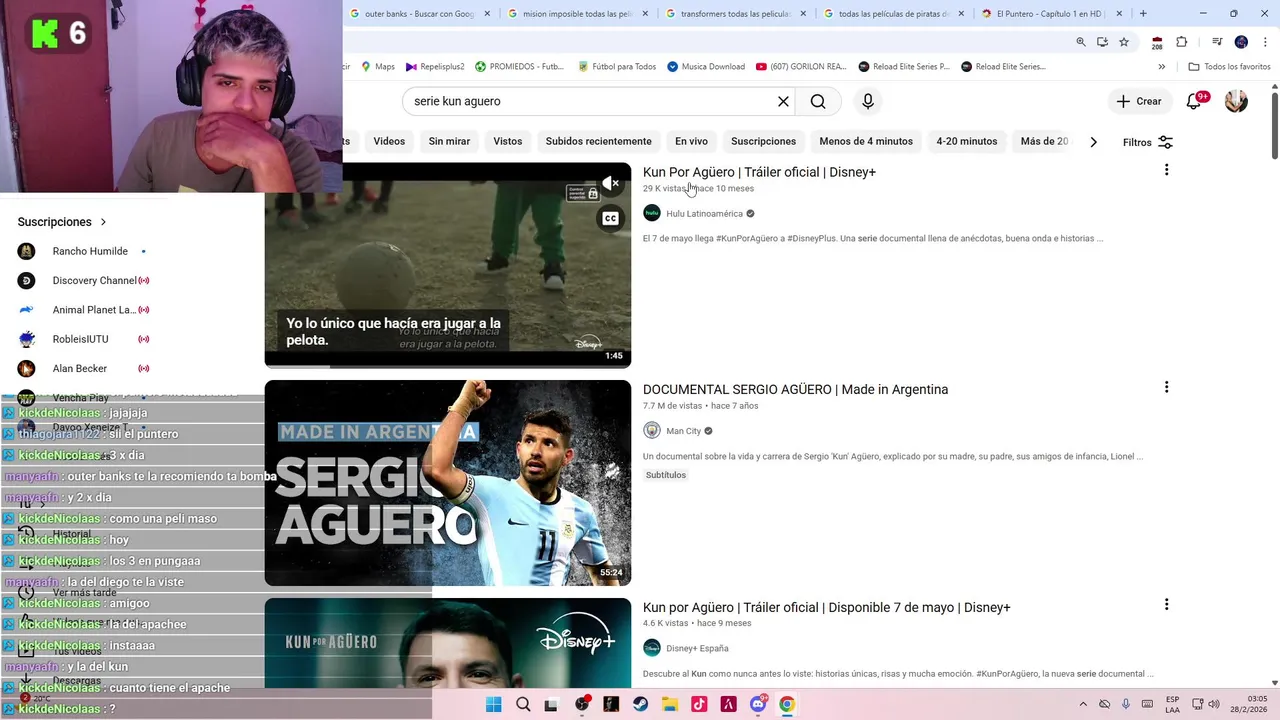
Task: Show hidden bookmarks with double chevron
Action: [1161, 67]
